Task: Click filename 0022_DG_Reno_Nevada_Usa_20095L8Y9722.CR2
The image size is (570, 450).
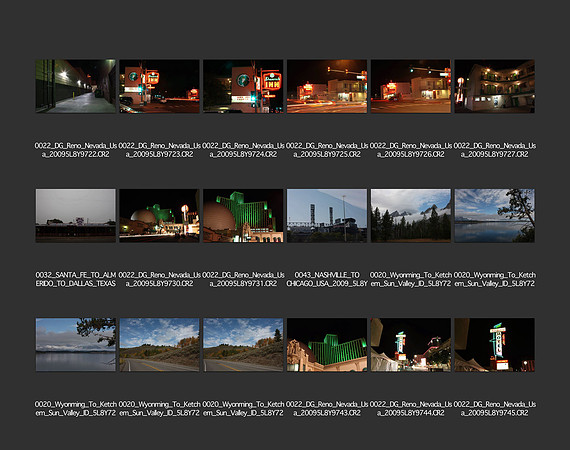Action: pos(76,150)
